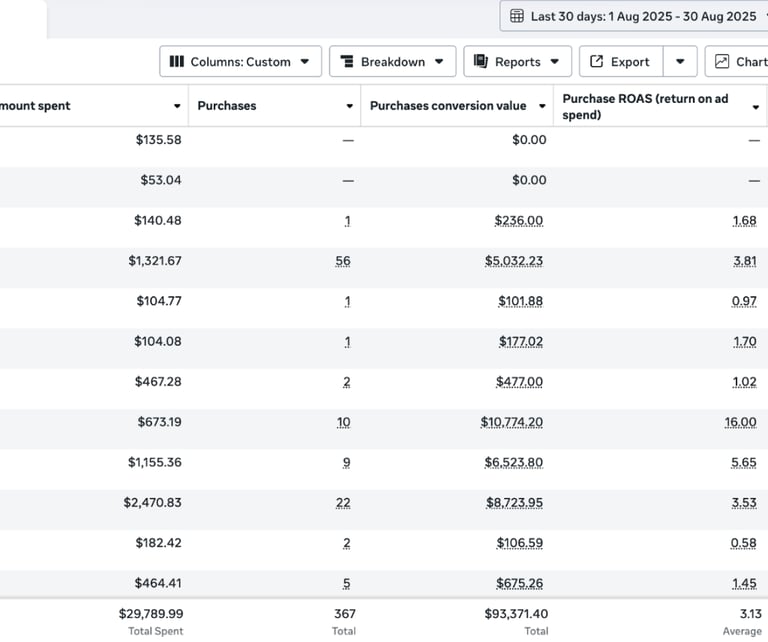This screenshot has width=768, height=642.
Task: Open Purchase ROAS header arrow
Action: coord(755,107)
